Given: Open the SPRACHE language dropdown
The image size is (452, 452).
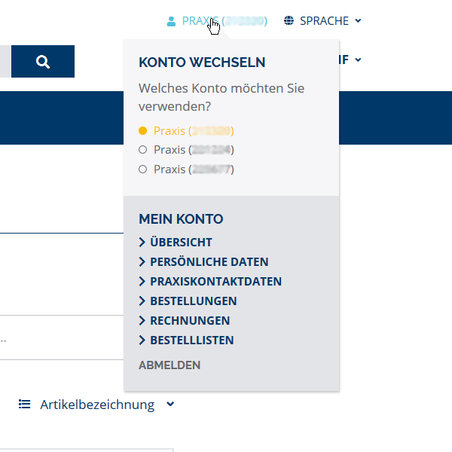Looking at the screenshot, I should [323, 21].
